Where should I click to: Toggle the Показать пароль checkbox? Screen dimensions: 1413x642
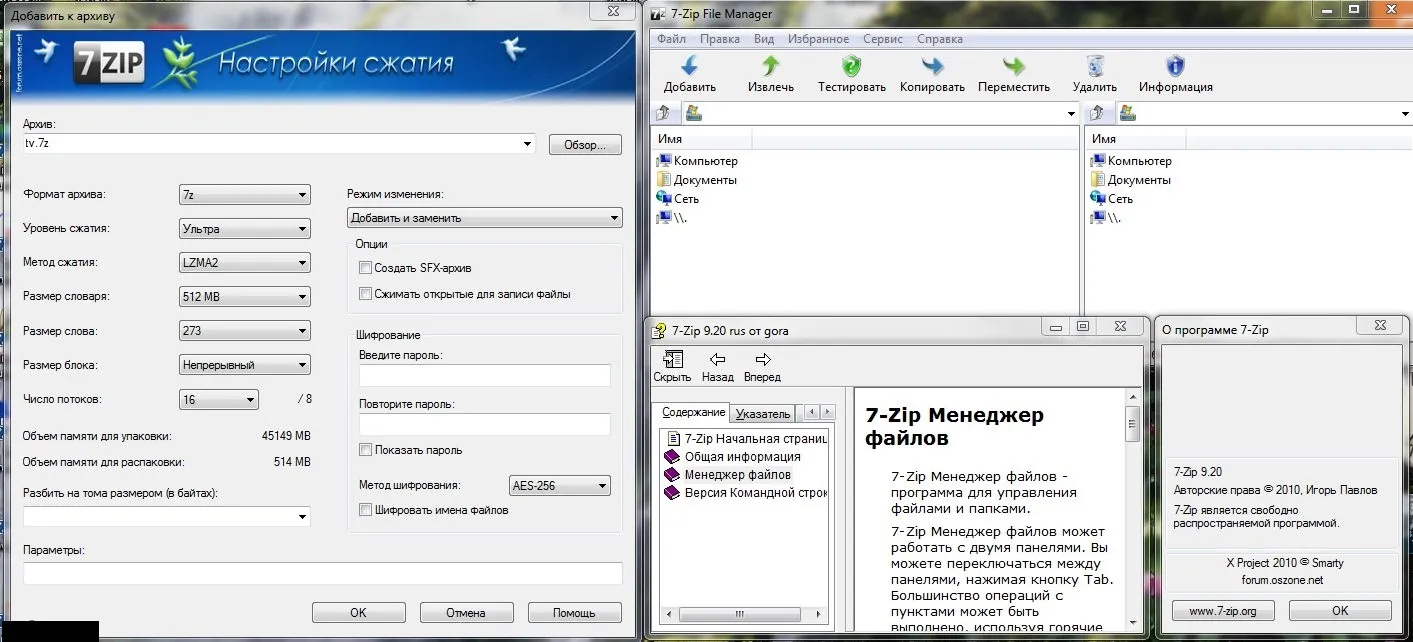(366, 450)
